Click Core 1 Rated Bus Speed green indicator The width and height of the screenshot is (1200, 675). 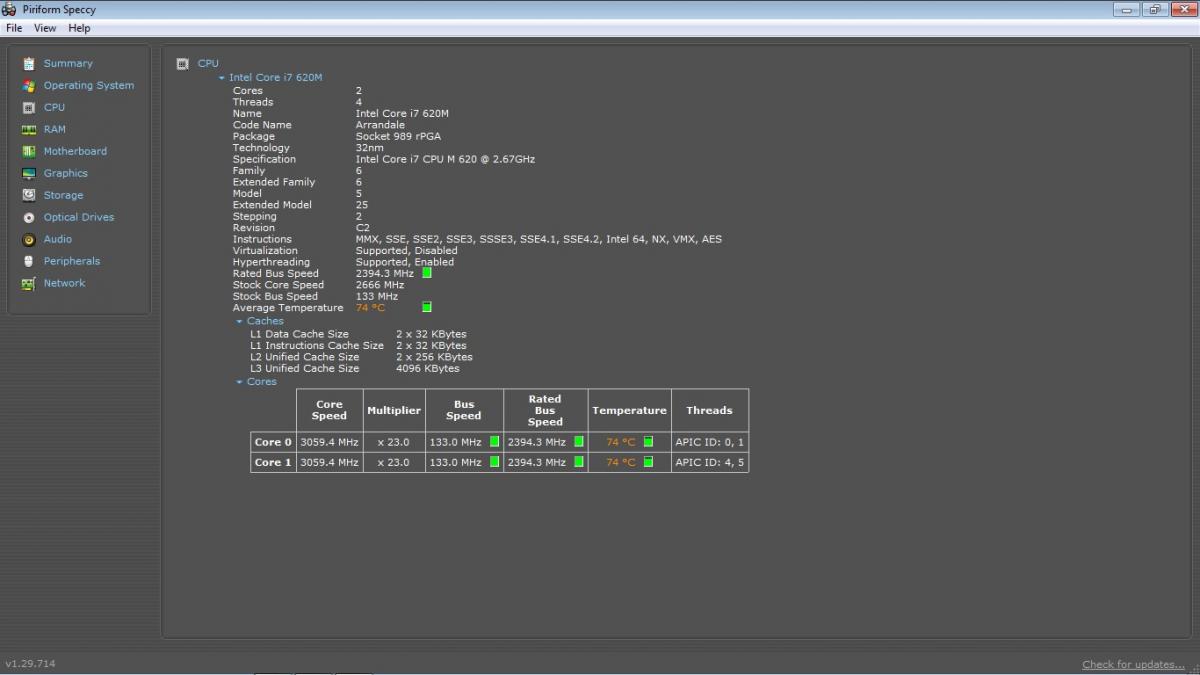[x=579, y=462]
